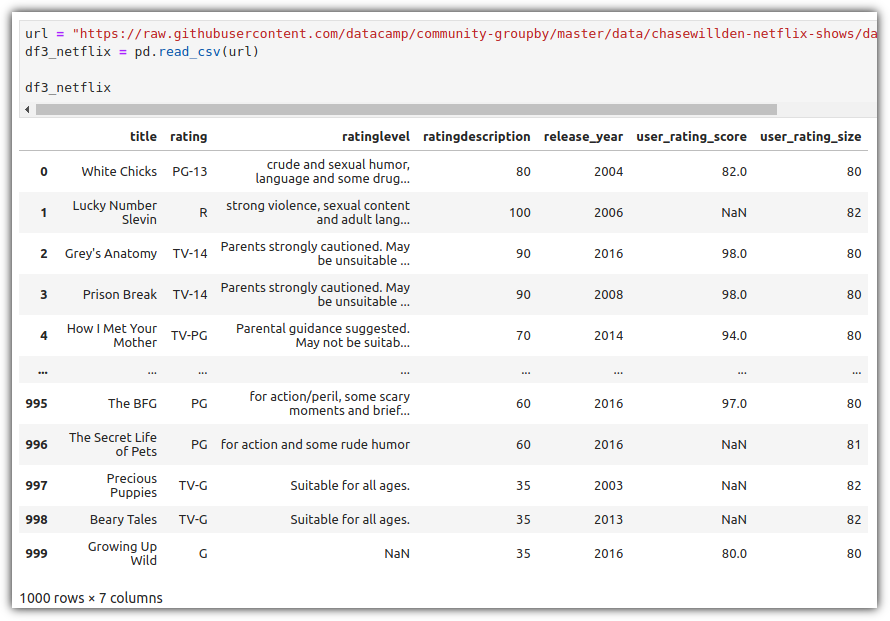
Task: Click the URL string in the code
Action: tap(475, 33)
